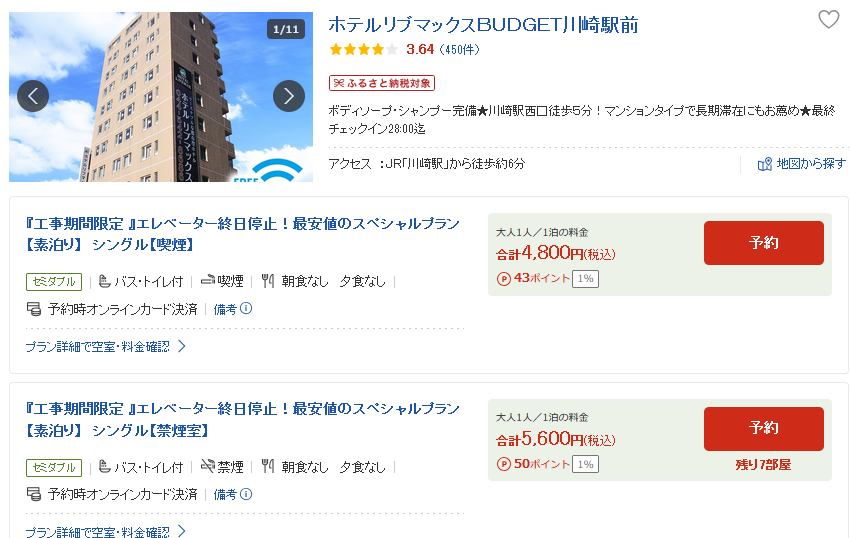Add hotel to favorites with heart icon
This screenshot has height=538, width=850.
pos(828,20)
